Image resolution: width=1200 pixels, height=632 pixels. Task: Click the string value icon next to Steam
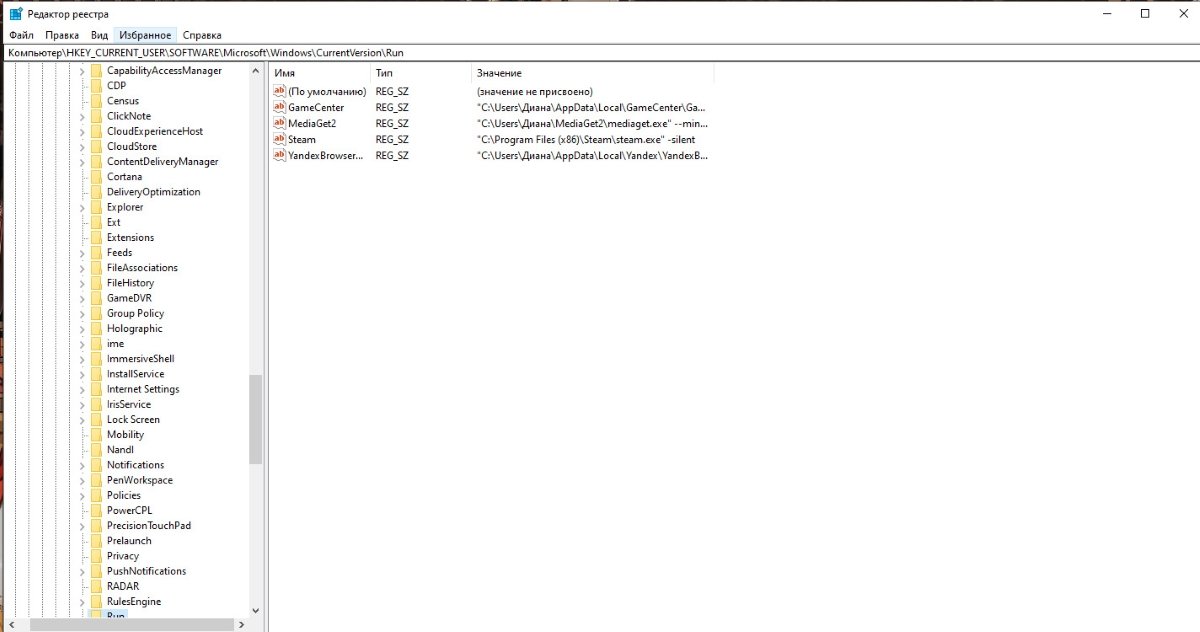279,139
